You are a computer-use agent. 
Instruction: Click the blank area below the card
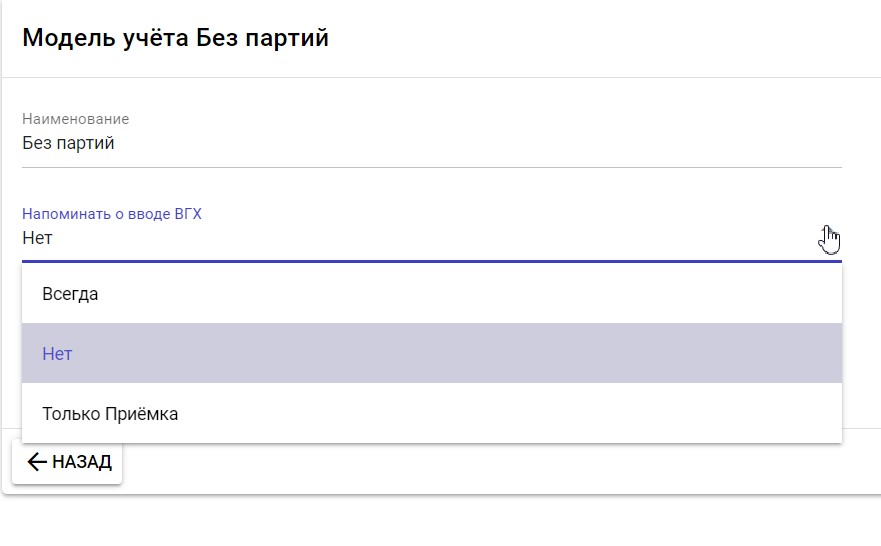(440, 522)
